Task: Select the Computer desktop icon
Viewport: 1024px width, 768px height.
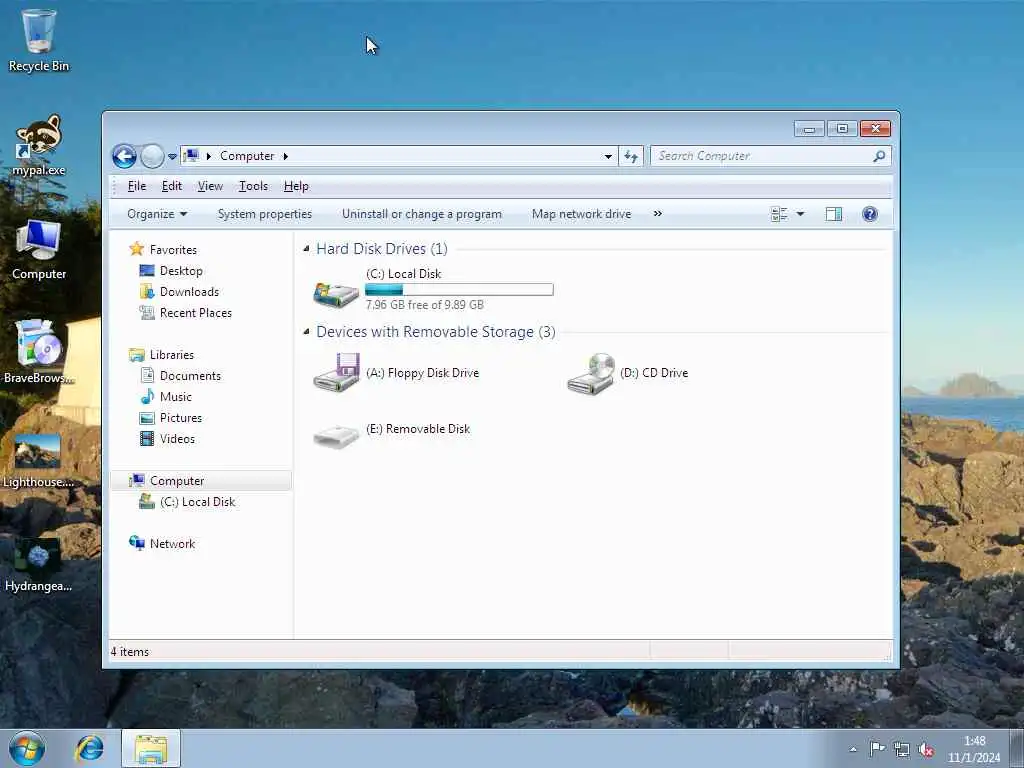Action: [39, 250]
